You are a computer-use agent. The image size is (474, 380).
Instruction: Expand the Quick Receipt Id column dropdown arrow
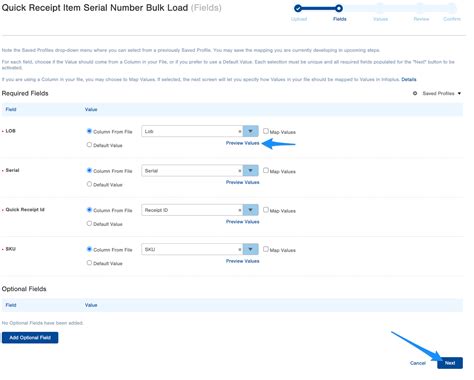click(250, 210)
